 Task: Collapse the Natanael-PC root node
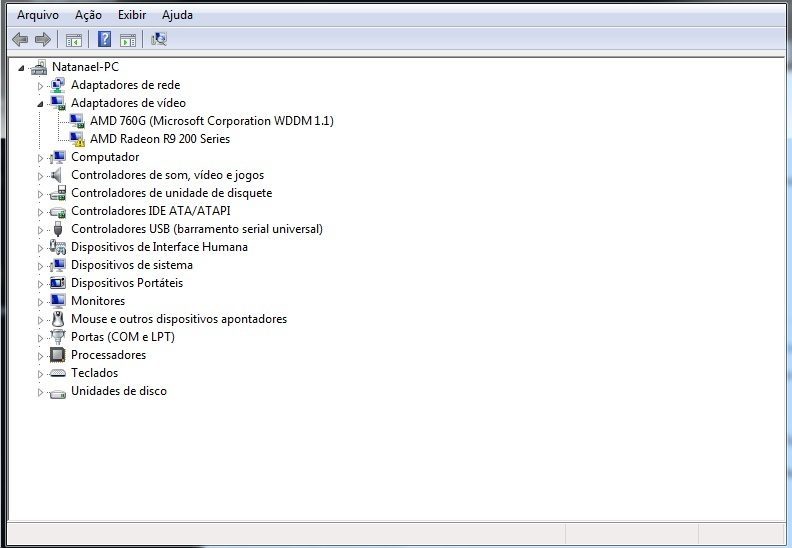point(21,68)
